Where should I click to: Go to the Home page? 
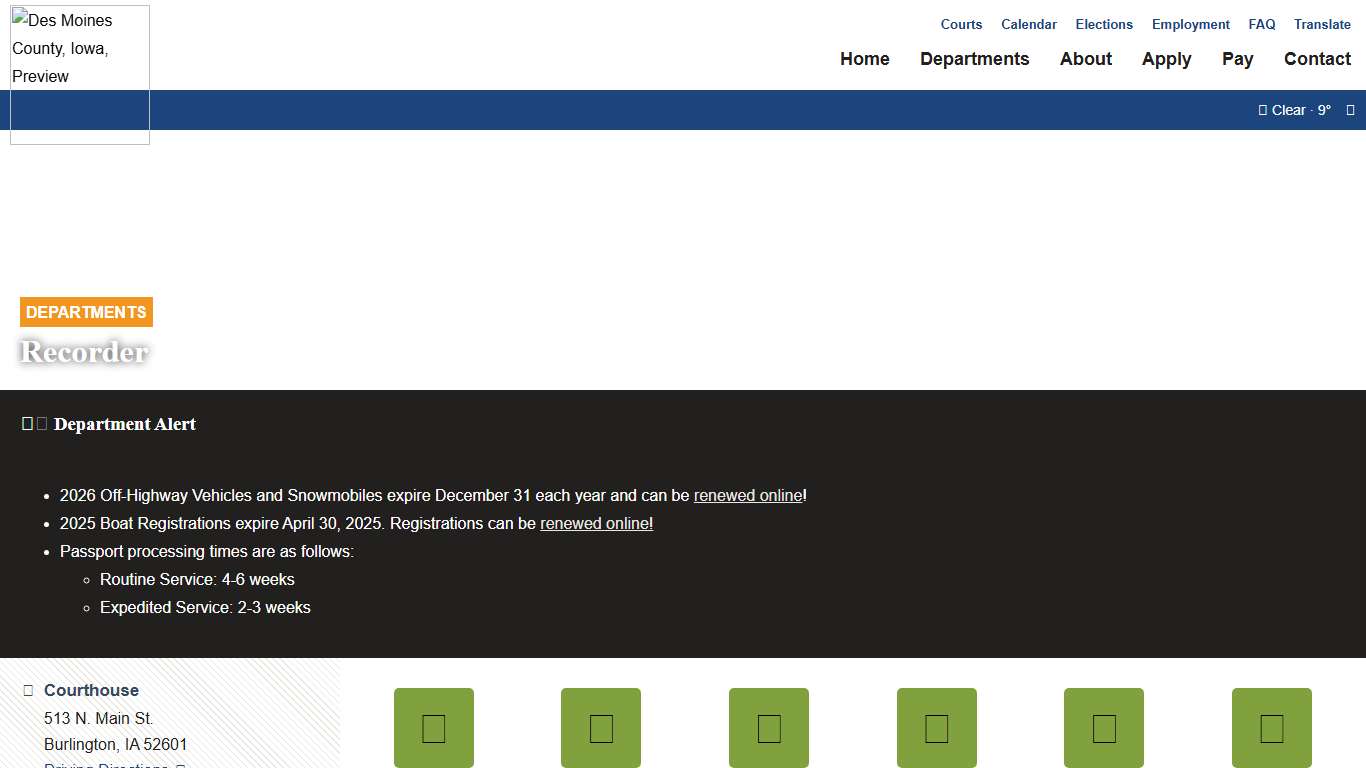(864, 59)
